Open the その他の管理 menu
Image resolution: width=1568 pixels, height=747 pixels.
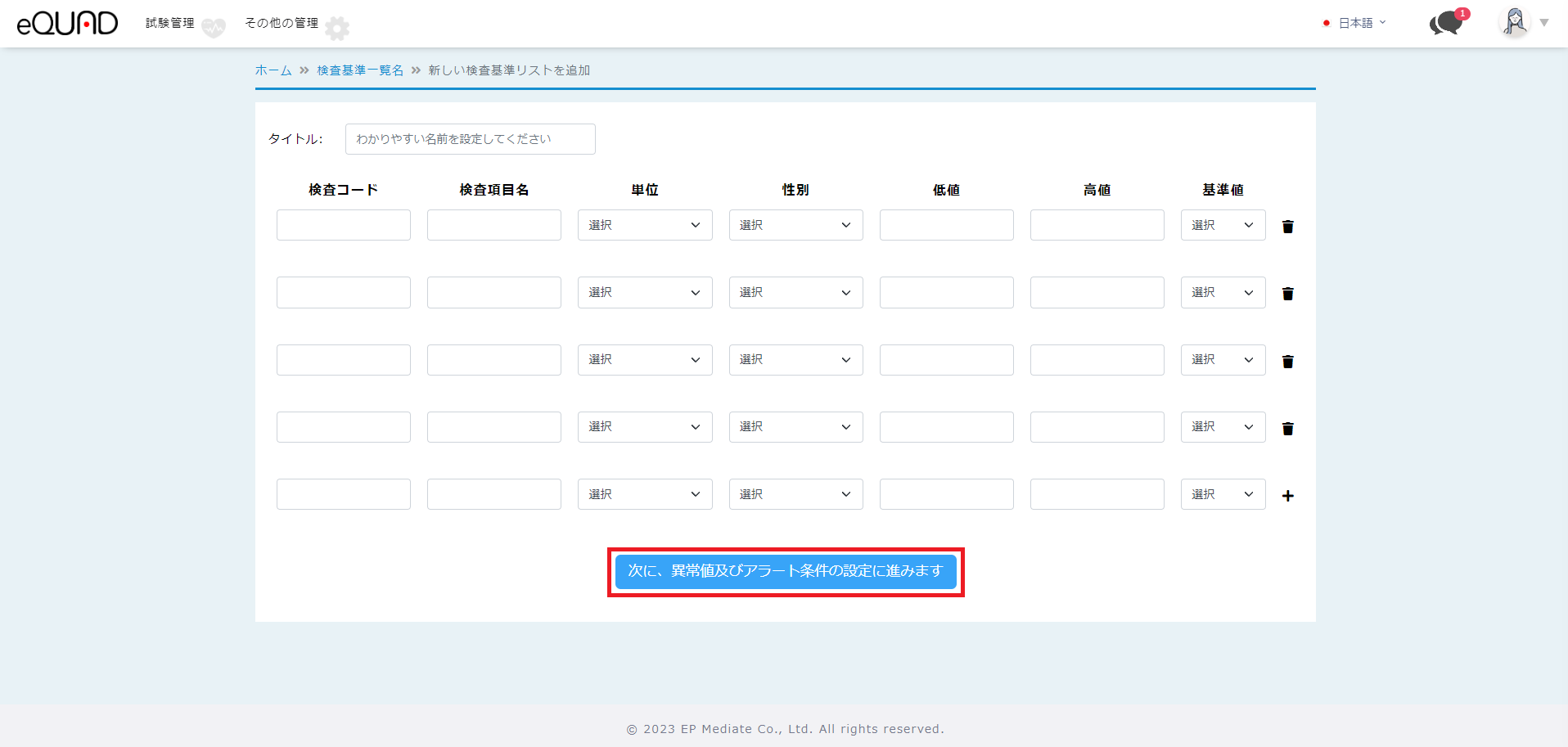tap(281, 23)
